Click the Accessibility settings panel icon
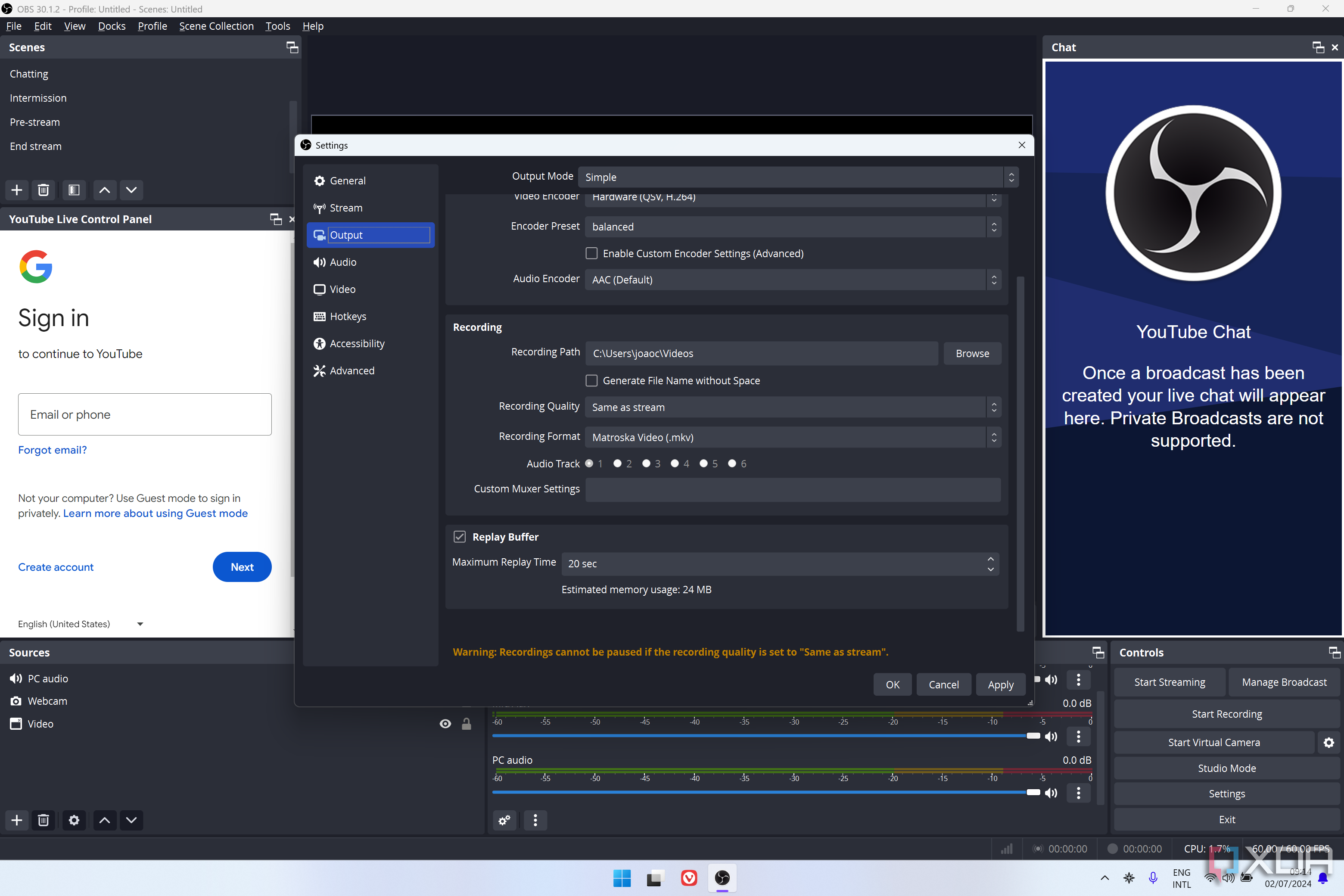Image resolution: width=1344 pixels, height=896 pixels. point(320,343)
